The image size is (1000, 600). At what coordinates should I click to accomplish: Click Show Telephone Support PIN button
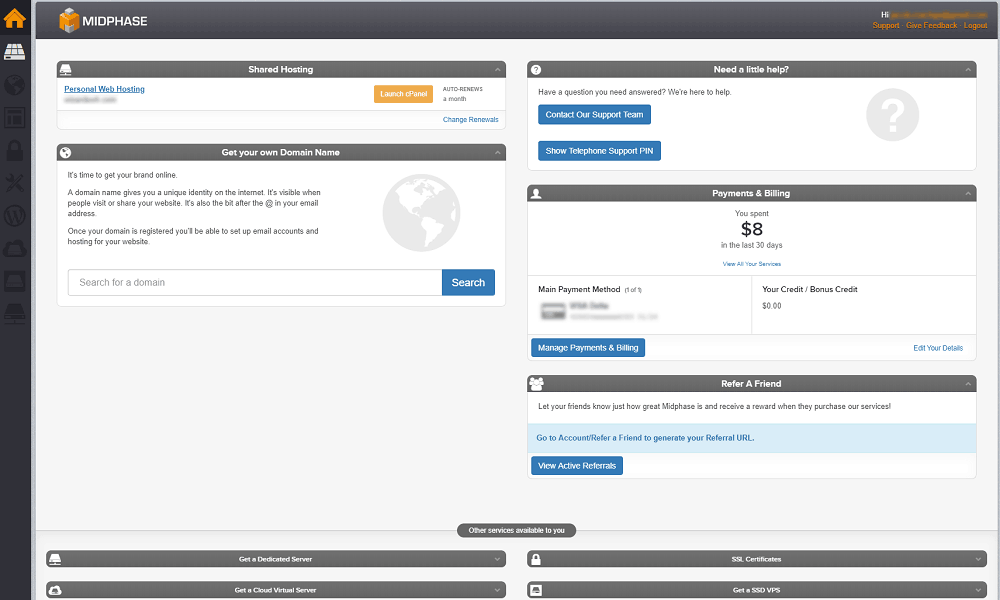pos(599,151)
